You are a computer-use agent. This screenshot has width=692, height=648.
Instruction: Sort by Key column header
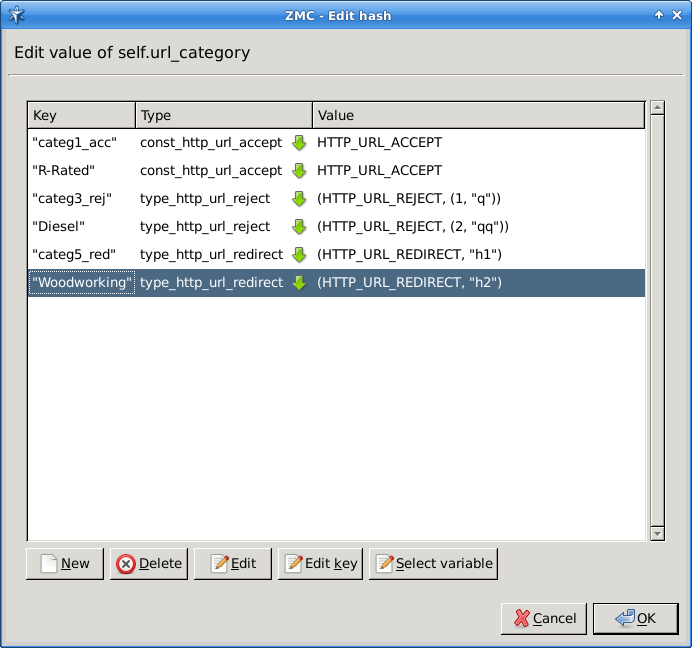[81, 115]
